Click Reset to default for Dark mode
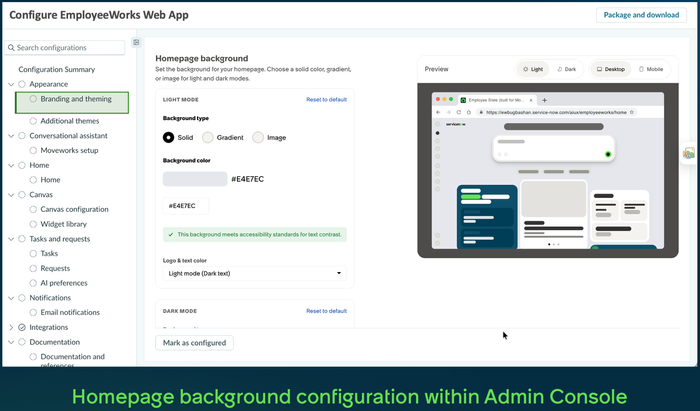The width and height of the screenshot is (700, 411). click(x=326, y=311)
